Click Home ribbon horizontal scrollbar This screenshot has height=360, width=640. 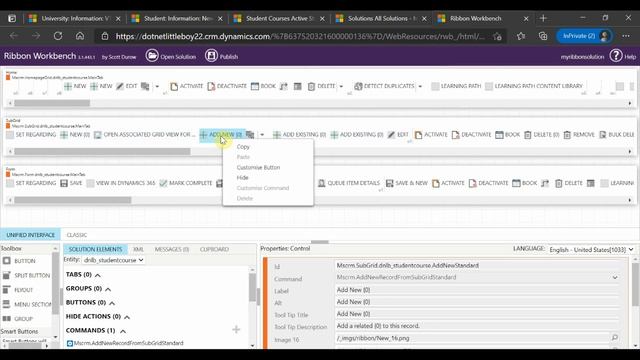point(52,103)
